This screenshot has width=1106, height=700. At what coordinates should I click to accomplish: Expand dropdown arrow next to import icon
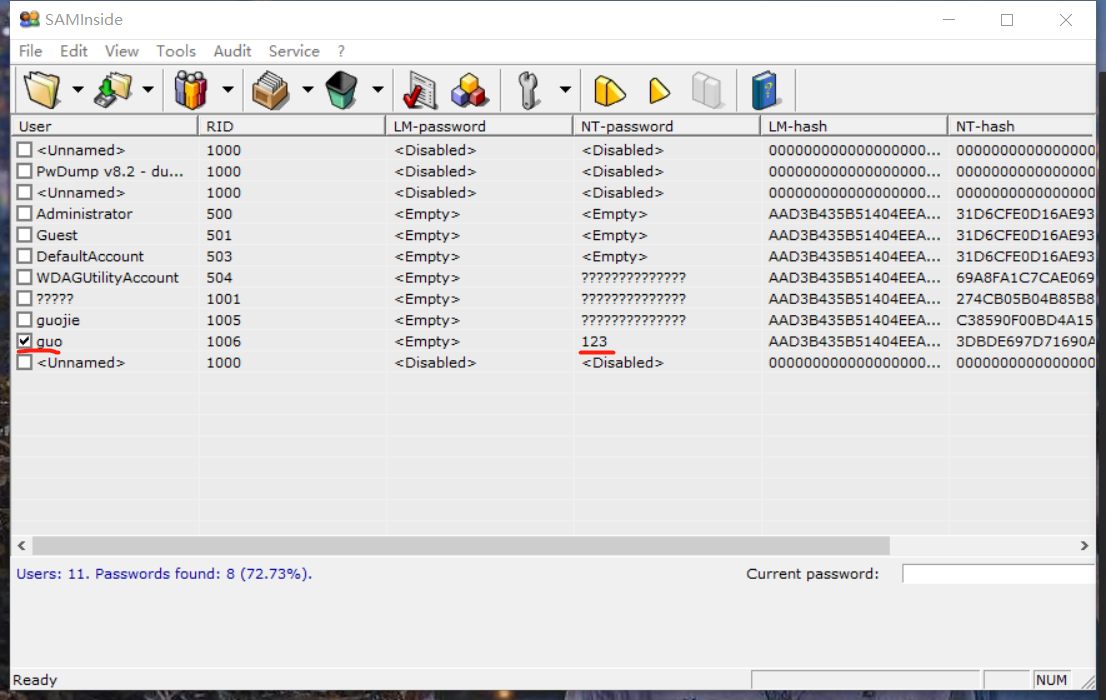point(147,90)
